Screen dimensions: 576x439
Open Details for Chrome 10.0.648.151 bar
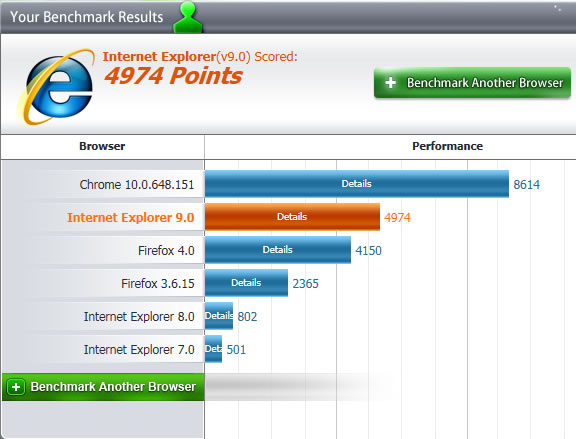357,184
